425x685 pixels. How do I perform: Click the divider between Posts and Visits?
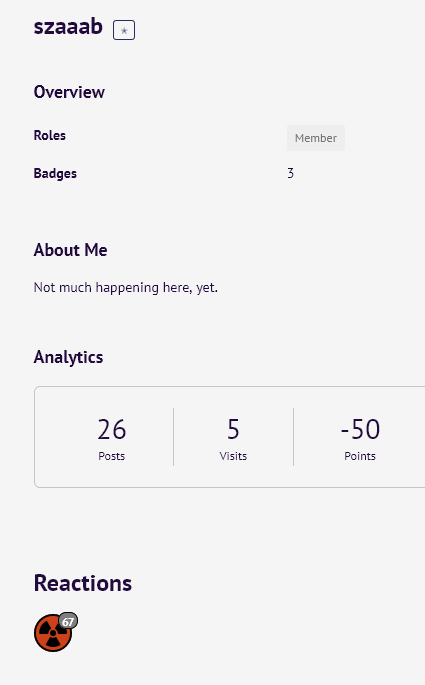(x=173, y=437)
